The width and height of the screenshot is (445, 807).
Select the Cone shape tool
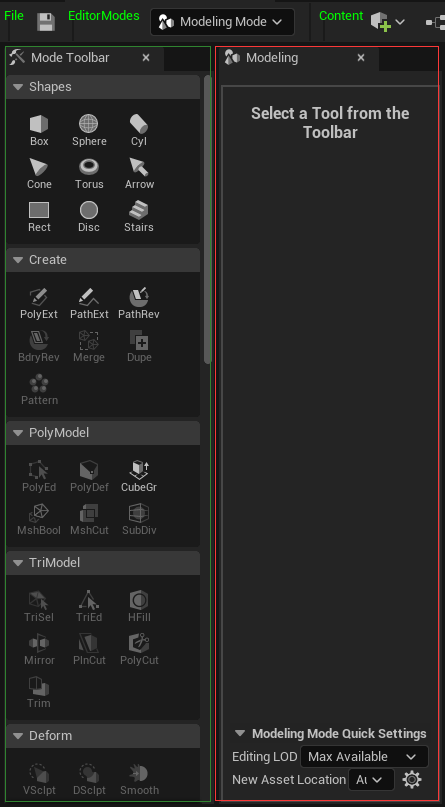39,174
